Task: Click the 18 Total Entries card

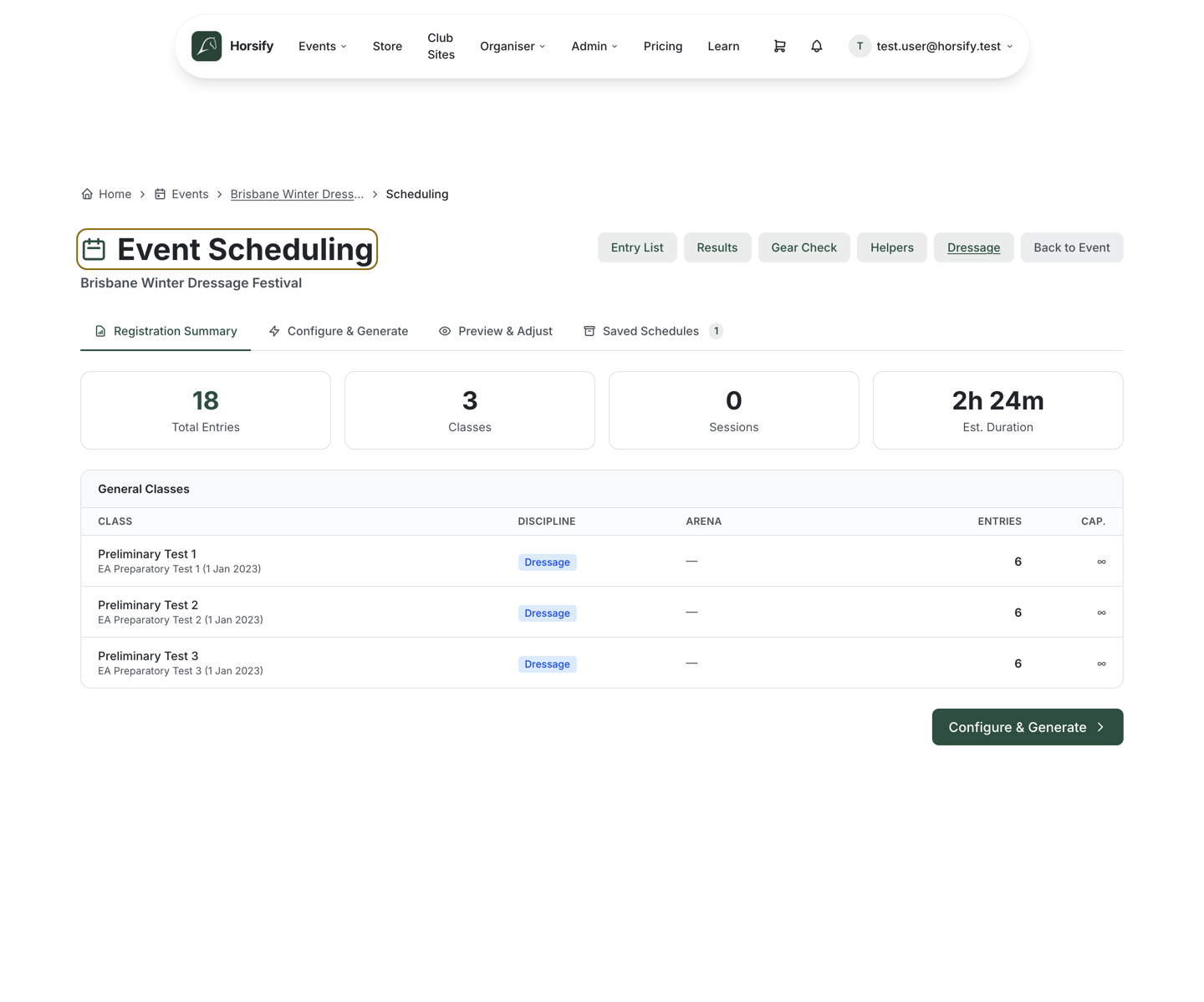Action: 206,410
